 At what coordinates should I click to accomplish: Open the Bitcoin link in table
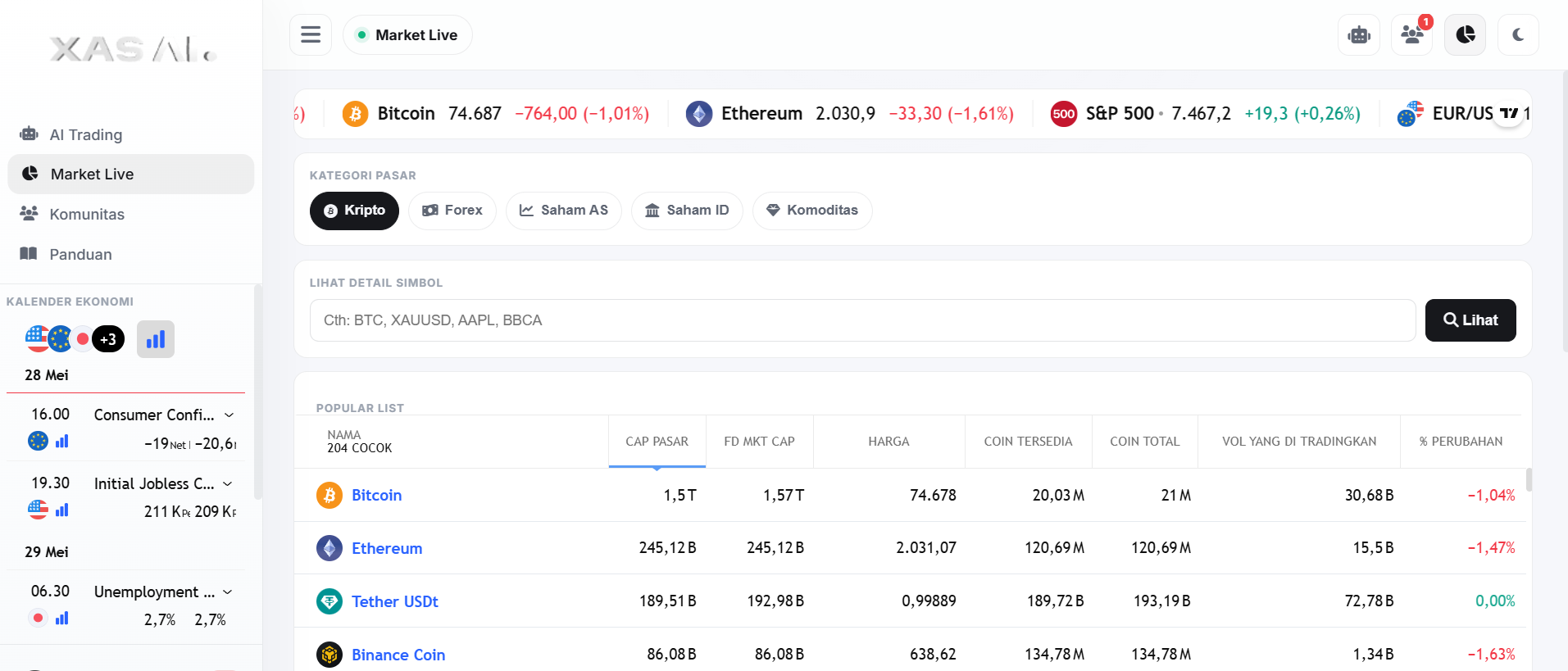click(x=377, y=495)
